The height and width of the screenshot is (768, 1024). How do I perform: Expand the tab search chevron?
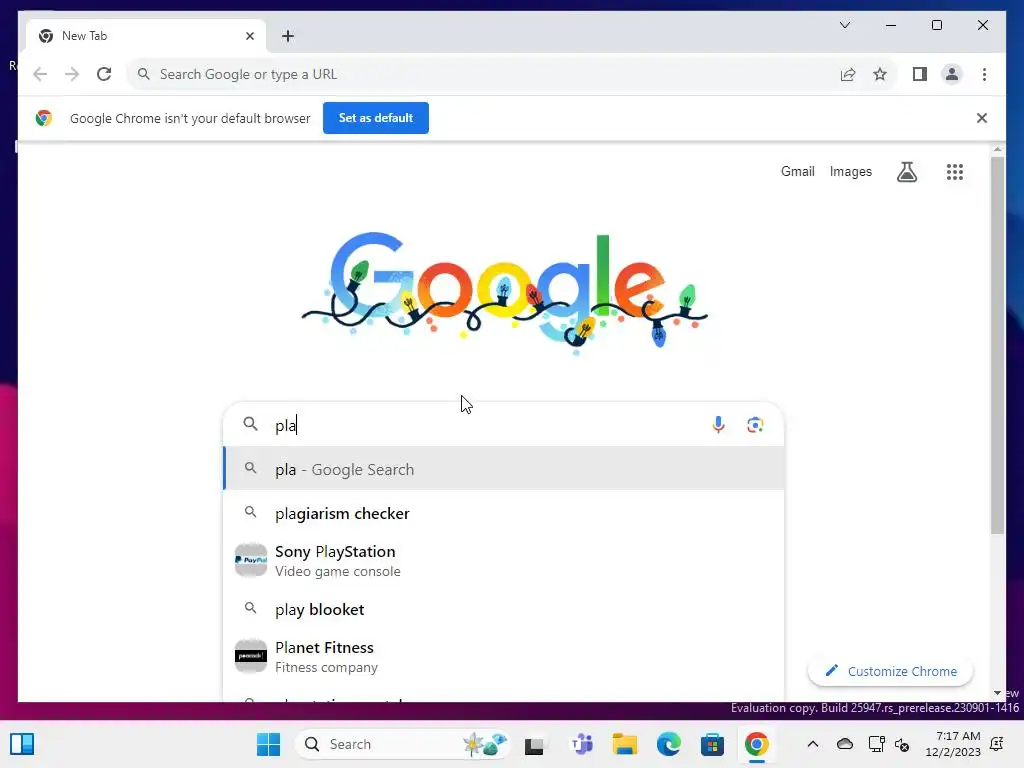[x=844, y=25]
